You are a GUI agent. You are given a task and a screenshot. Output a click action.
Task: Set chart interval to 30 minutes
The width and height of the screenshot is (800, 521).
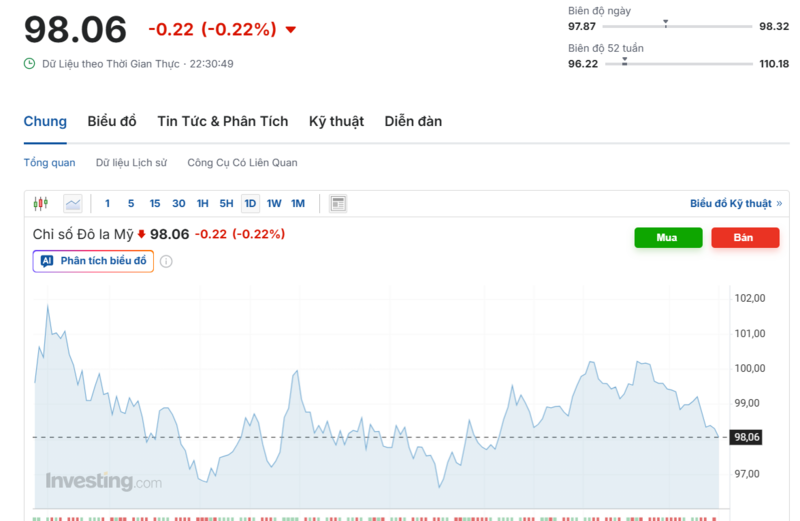click(178, 204)
